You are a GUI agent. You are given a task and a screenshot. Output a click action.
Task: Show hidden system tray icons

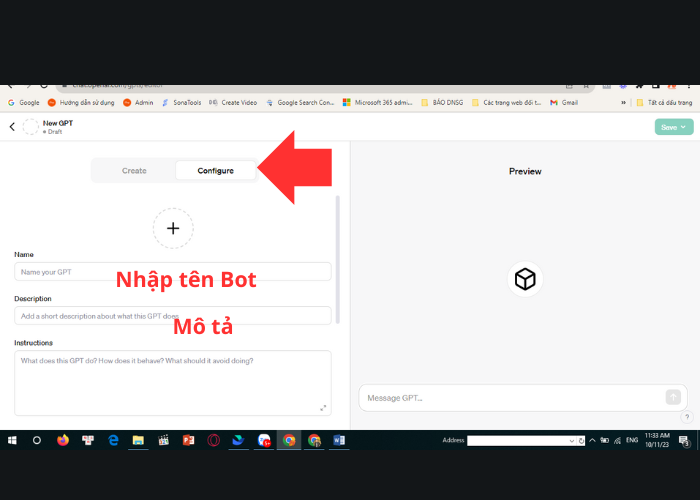pos(592,440)
